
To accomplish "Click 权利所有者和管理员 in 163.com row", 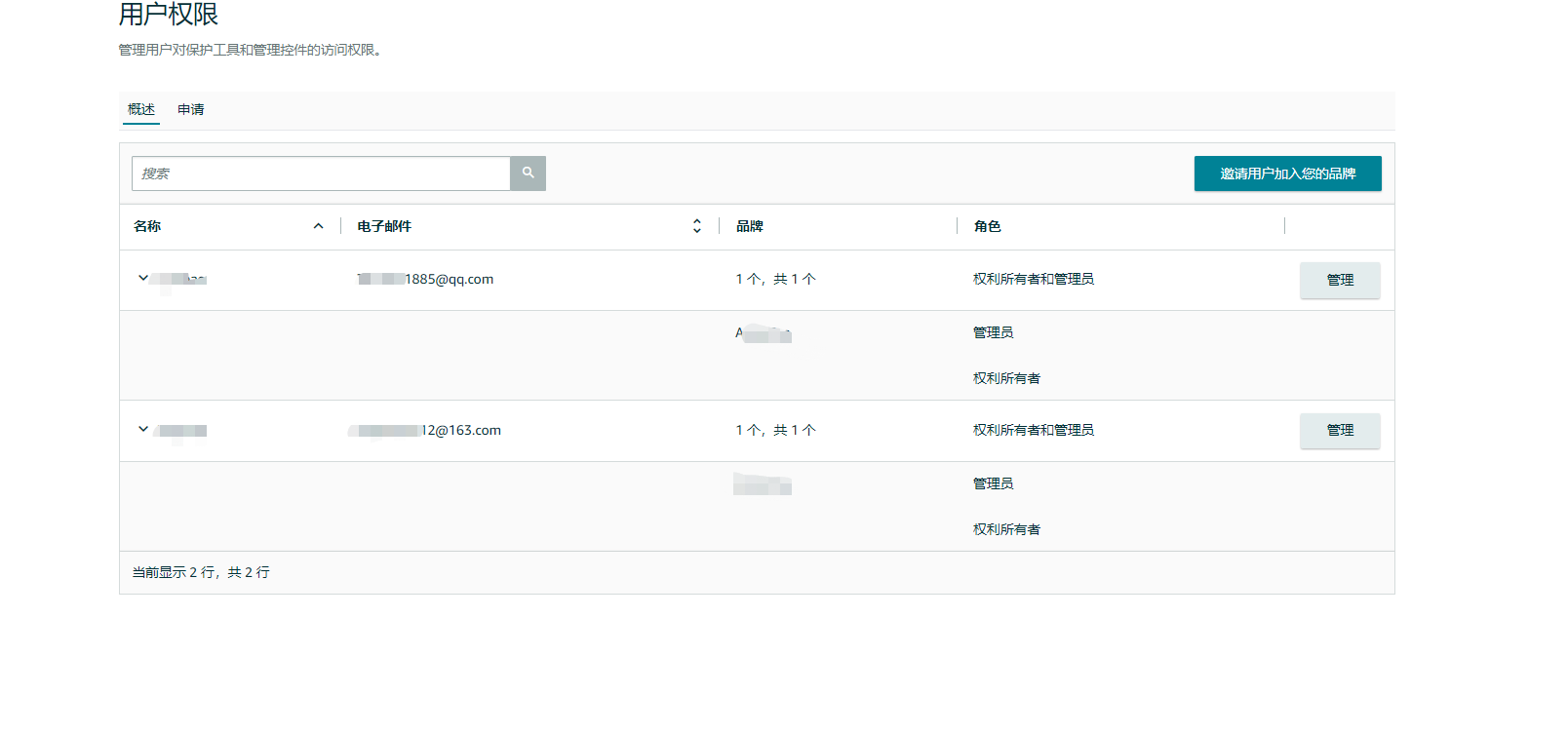I will (1034, 430).
